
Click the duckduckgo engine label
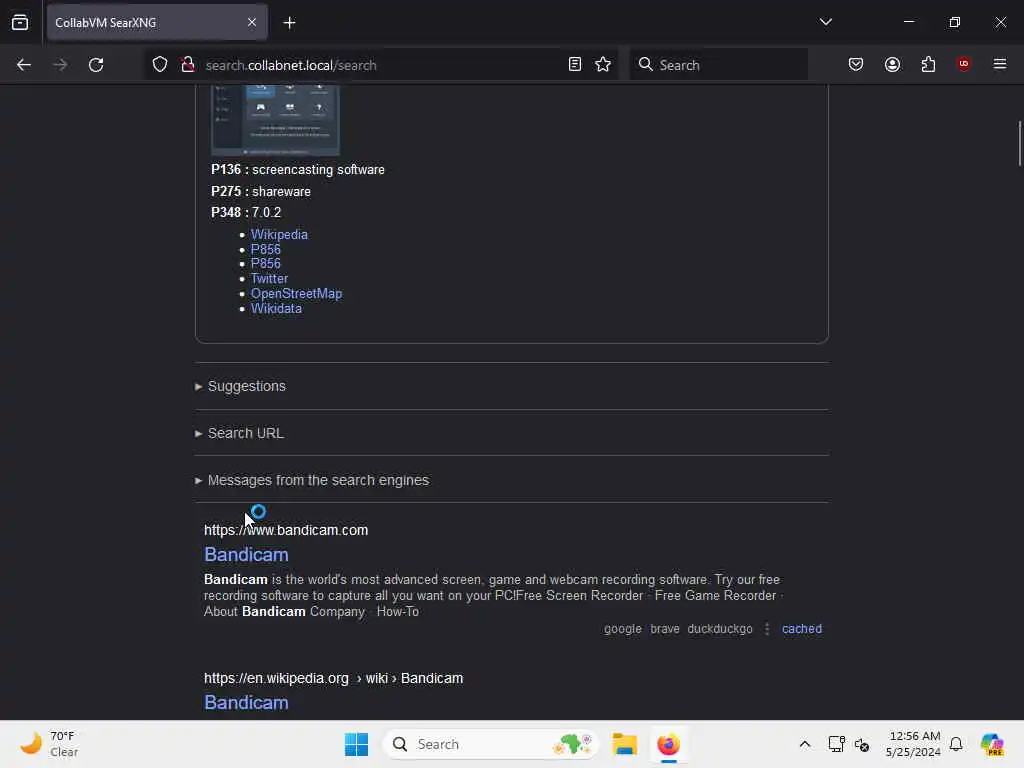pyautogui.click(x=720, y=629)
